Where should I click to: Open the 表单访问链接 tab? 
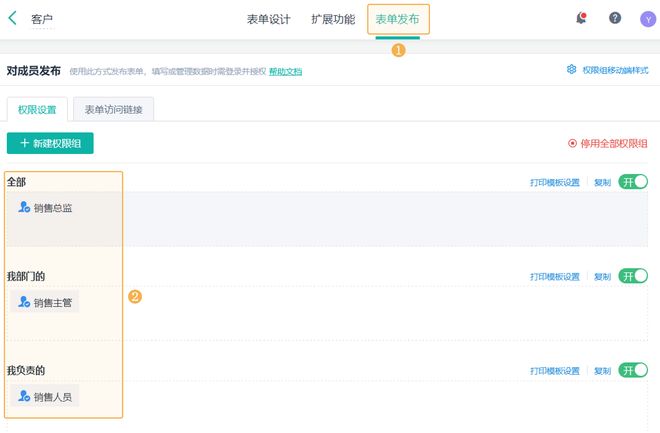[113, 110]
